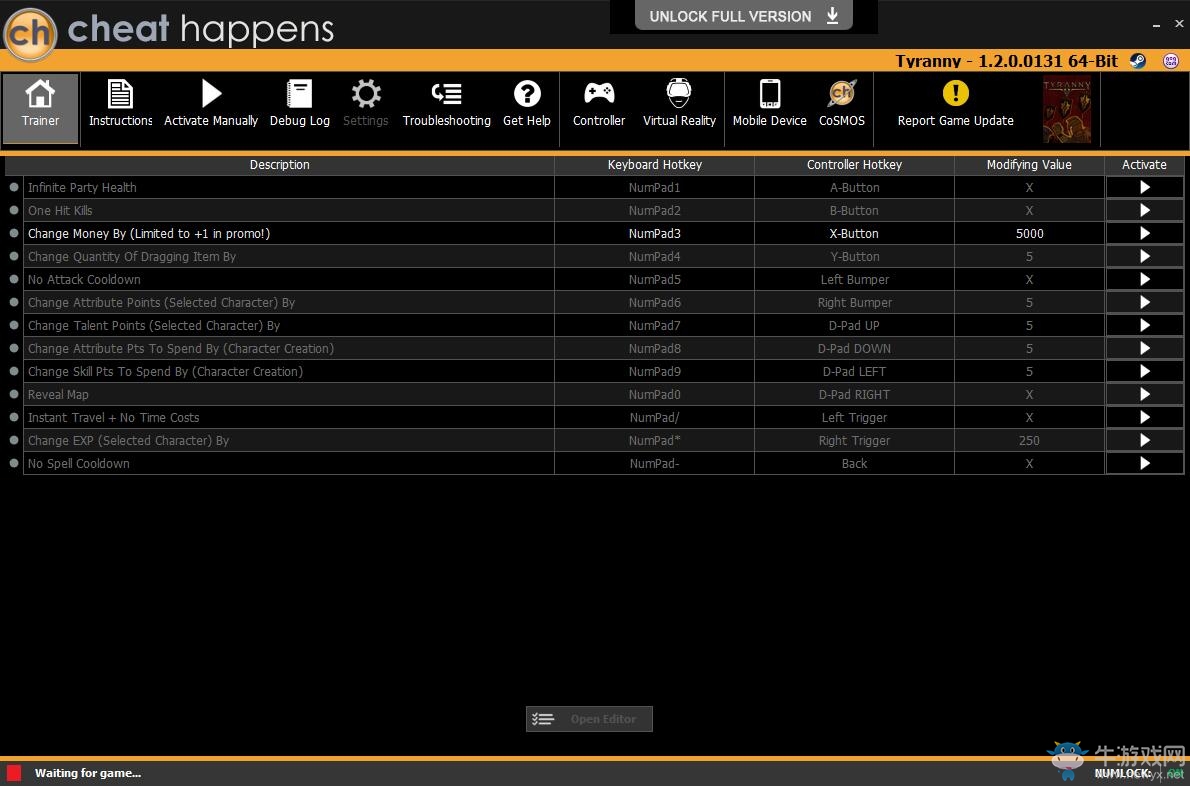1190x786 pixels.
Task: Click Left Bumper controller hotkey cell
Action: click(x=854, y=279)
